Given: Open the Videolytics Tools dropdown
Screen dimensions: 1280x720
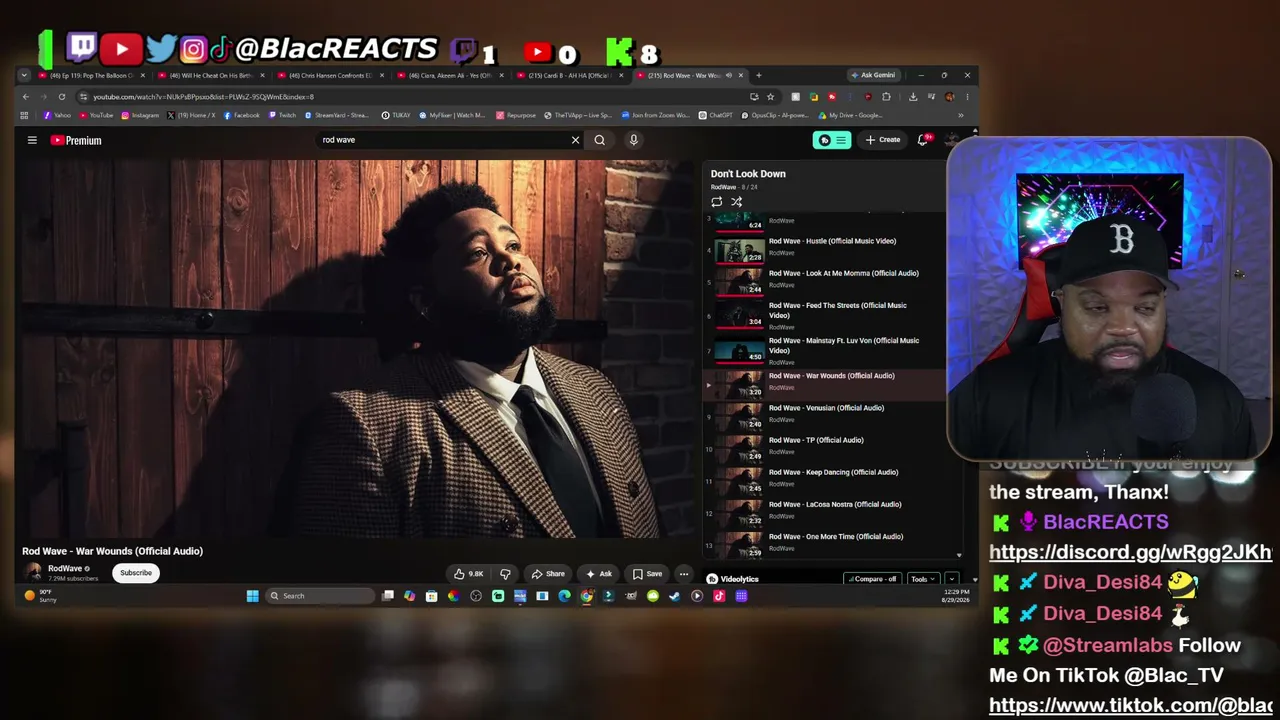Looking at the screenshot, I should coord(923,579).
